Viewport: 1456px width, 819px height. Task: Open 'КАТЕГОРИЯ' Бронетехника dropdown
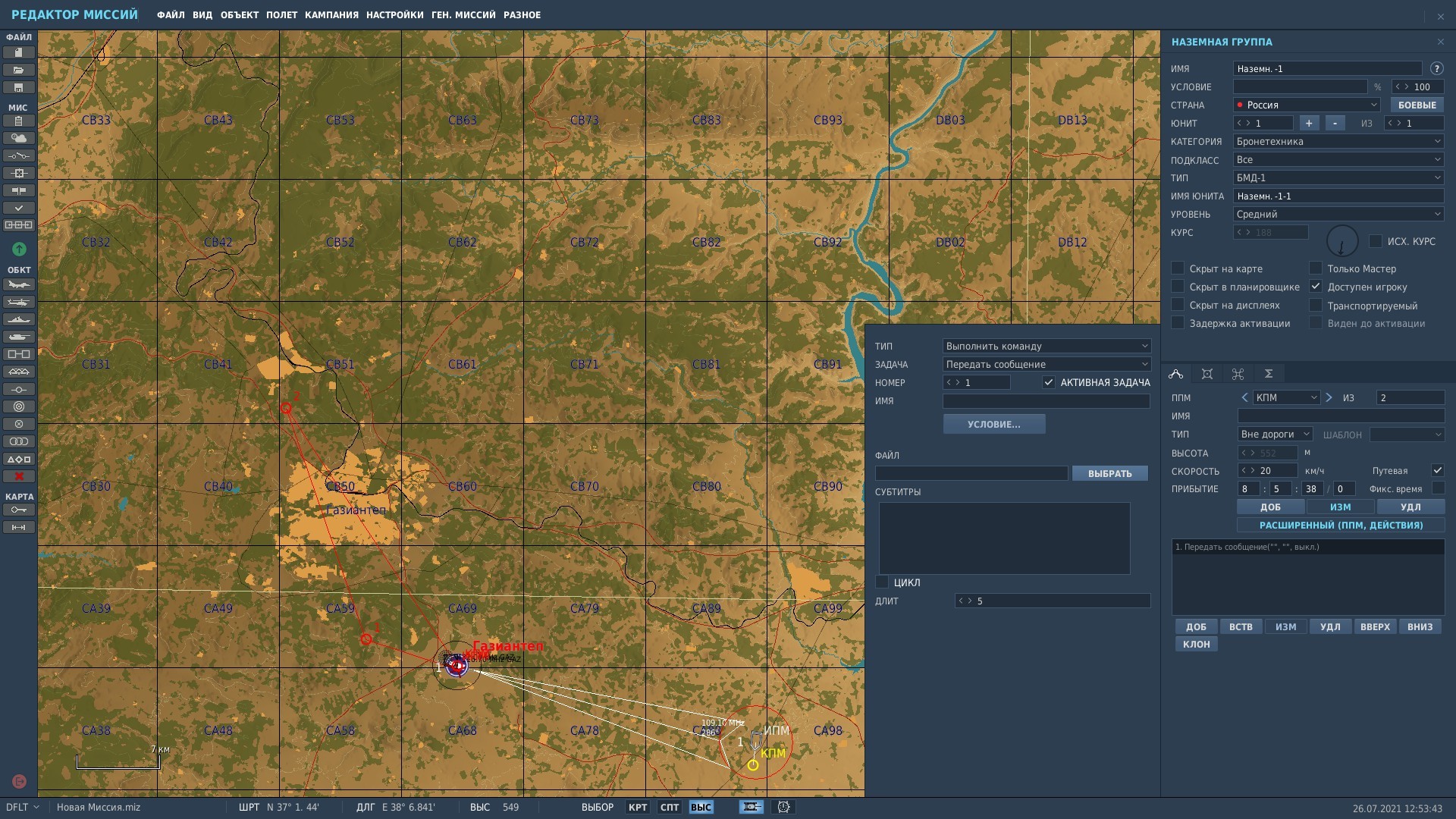point(1338,142)
